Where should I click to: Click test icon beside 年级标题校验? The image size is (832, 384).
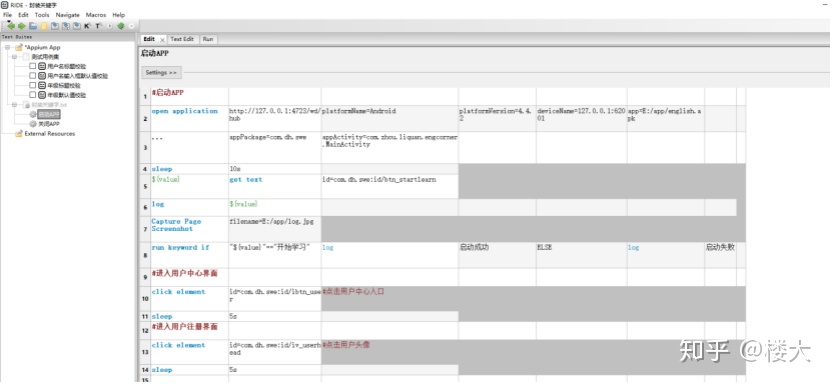pos(42,85)
